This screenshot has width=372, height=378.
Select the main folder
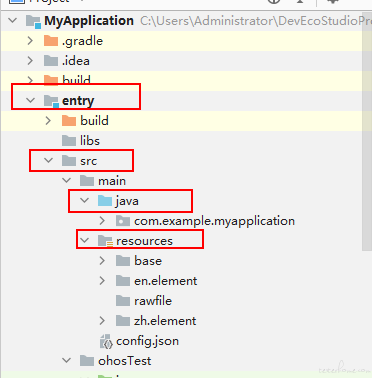pyautogui.click(x=103, y=181)
